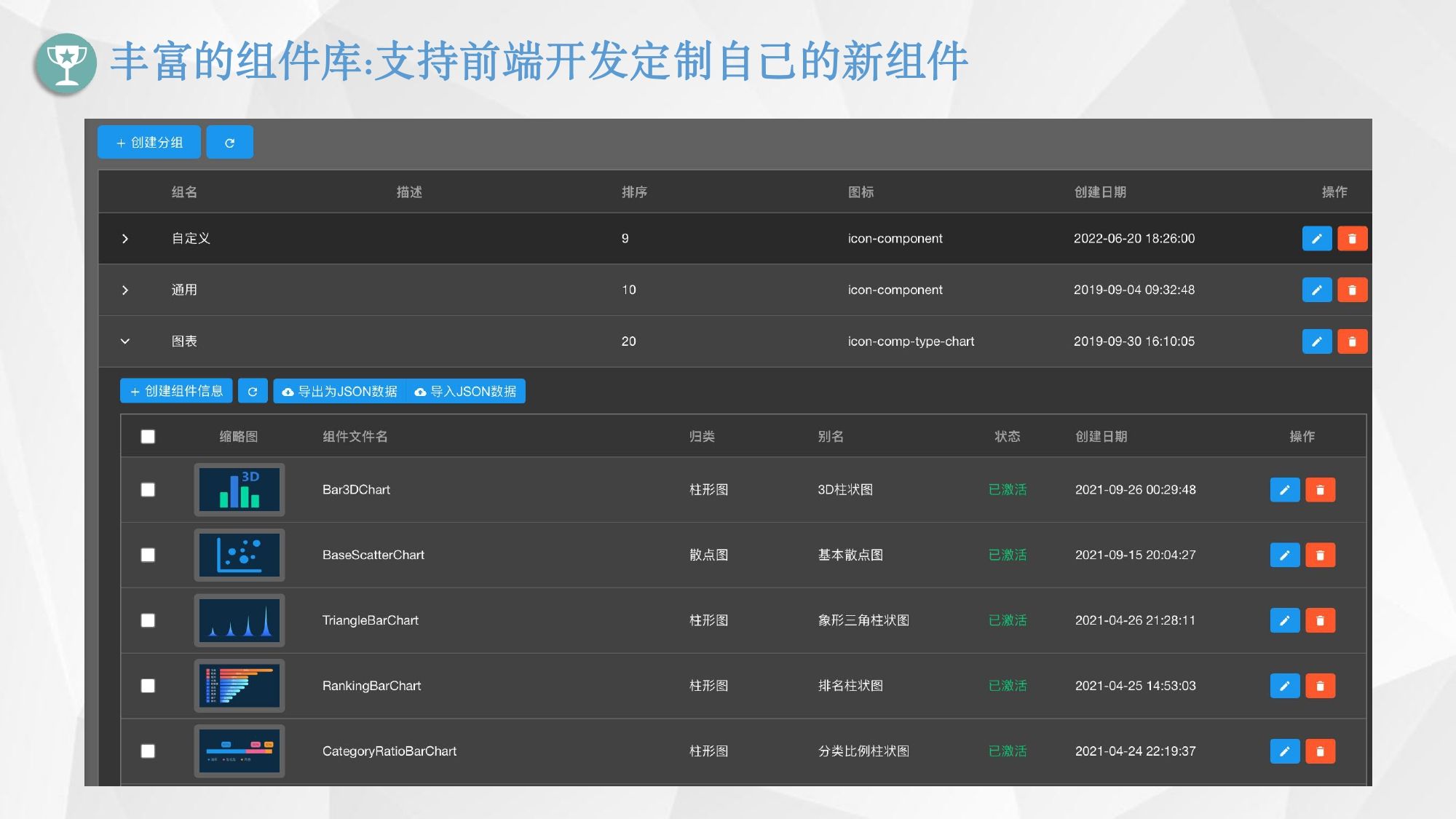
Task: Expand the 通用 group row
Action: pyautogui.click(x=125, y=290)
